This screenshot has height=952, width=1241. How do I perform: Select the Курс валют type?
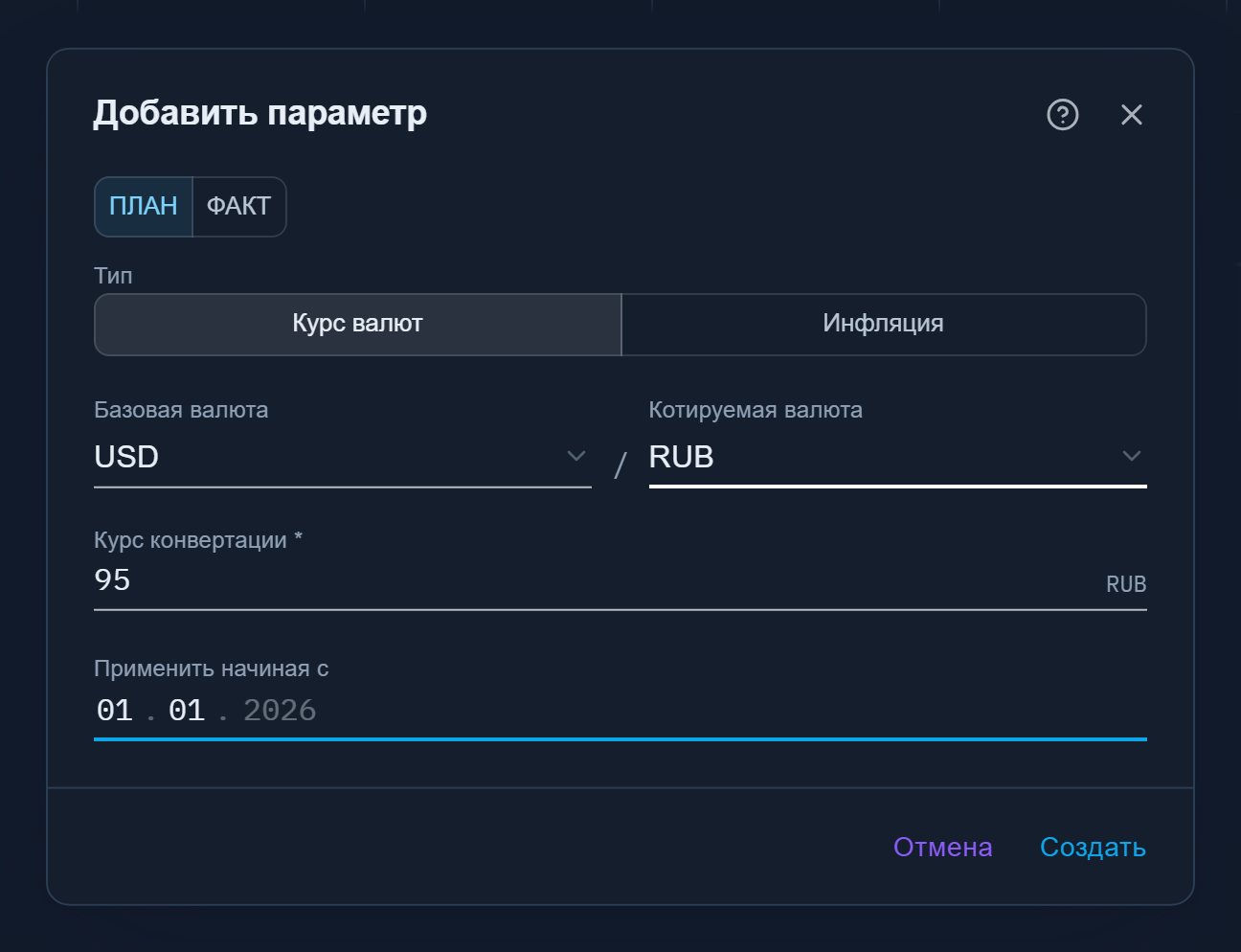click(x=358, y=324)
